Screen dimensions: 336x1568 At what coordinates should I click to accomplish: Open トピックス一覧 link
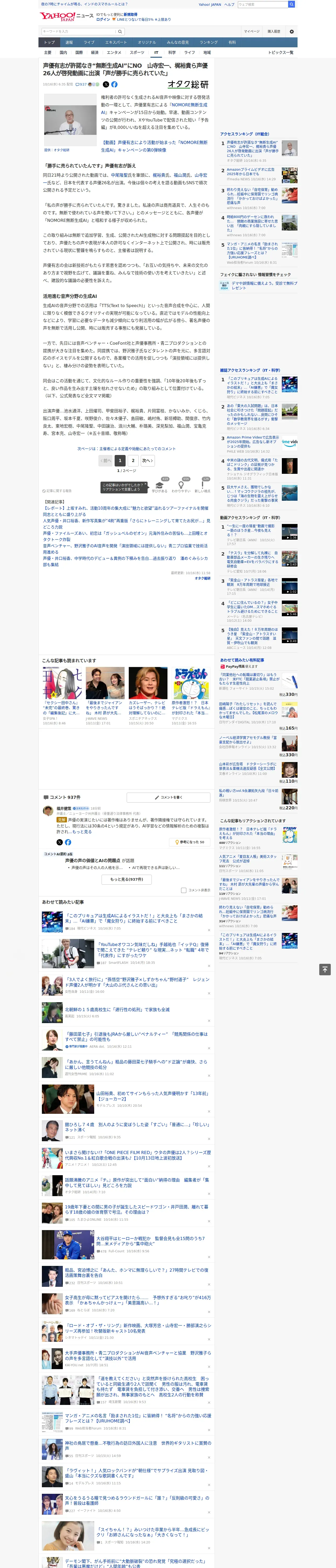pos(281,52)
